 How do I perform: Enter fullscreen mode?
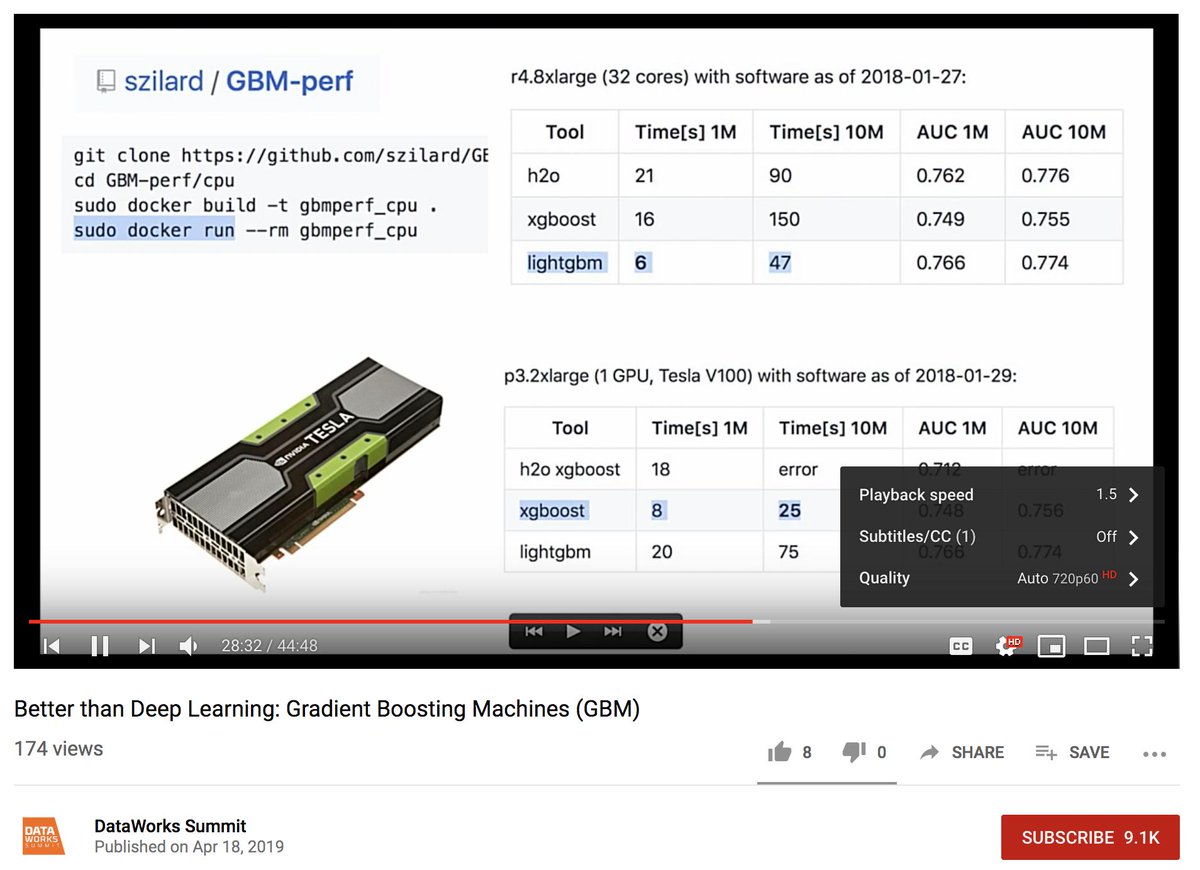[x=1142, y=646]
